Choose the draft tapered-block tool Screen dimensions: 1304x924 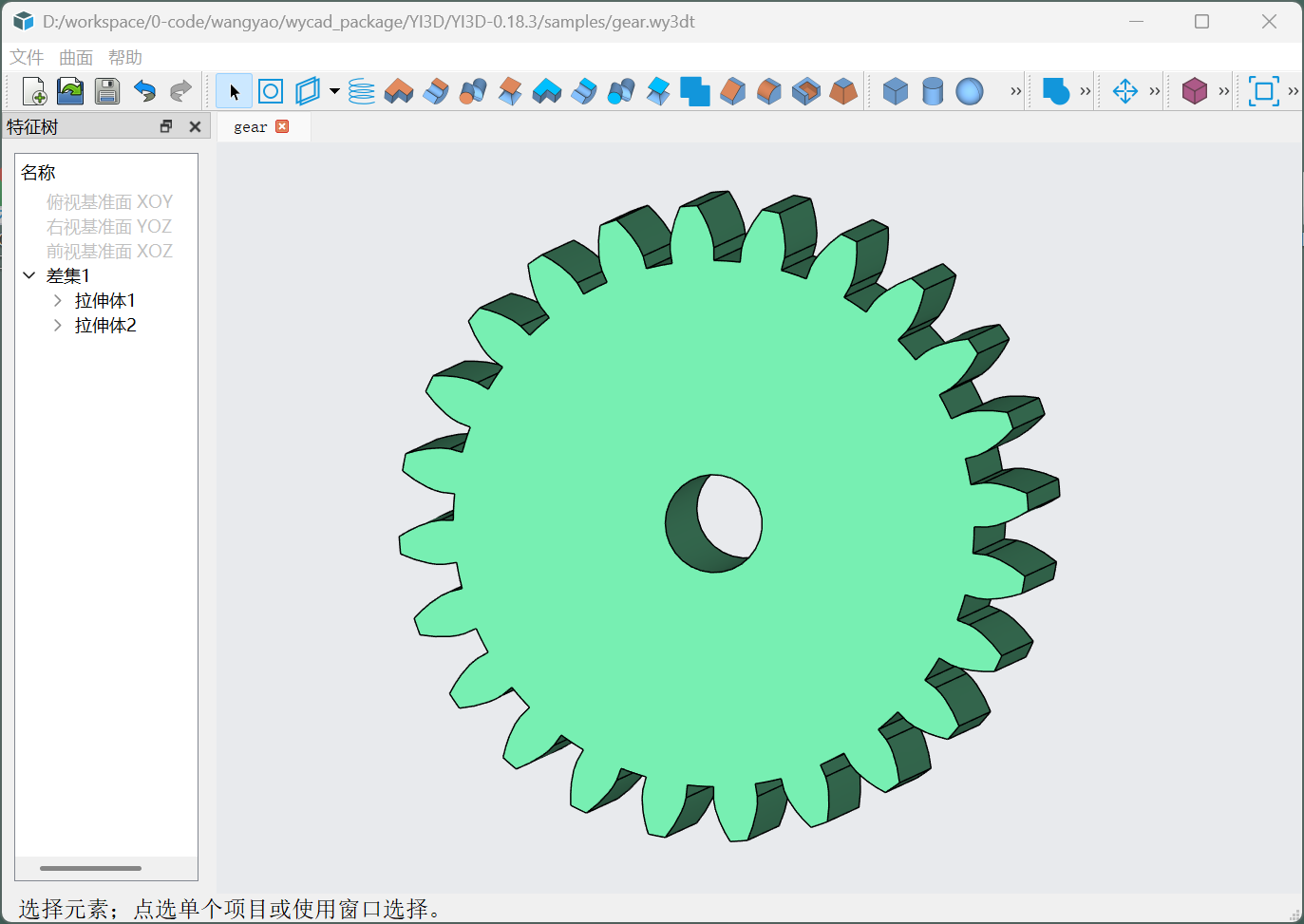[843, 91]
